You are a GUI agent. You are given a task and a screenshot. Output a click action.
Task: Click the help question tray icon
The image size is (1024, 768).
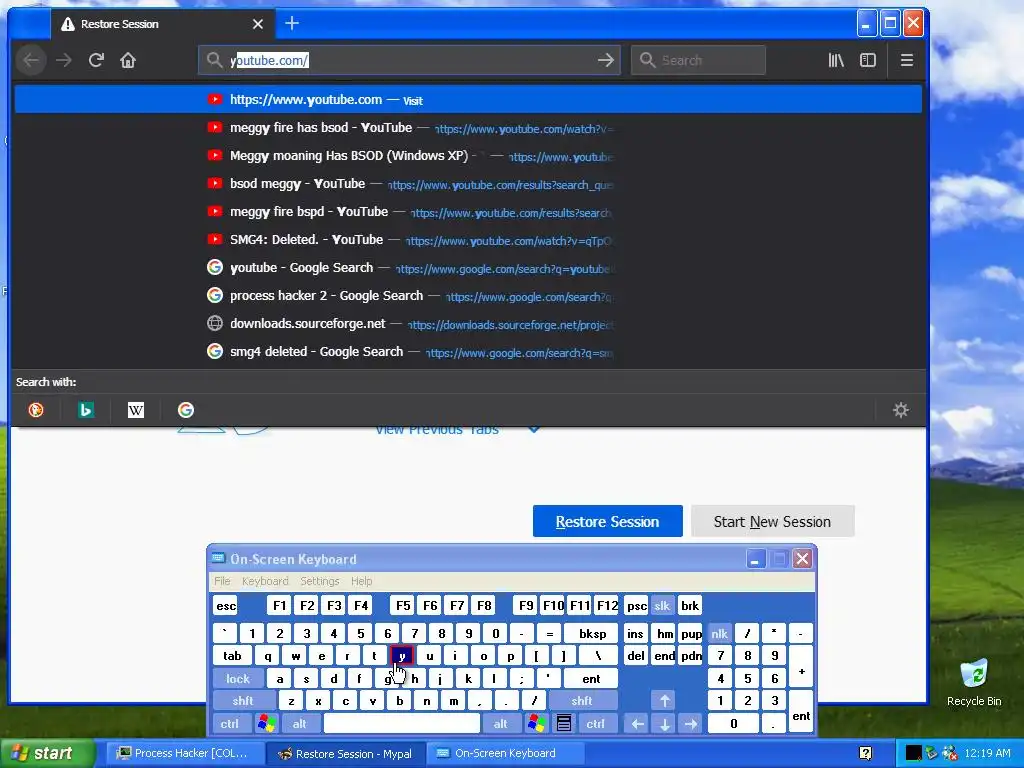tap(865, 753)
